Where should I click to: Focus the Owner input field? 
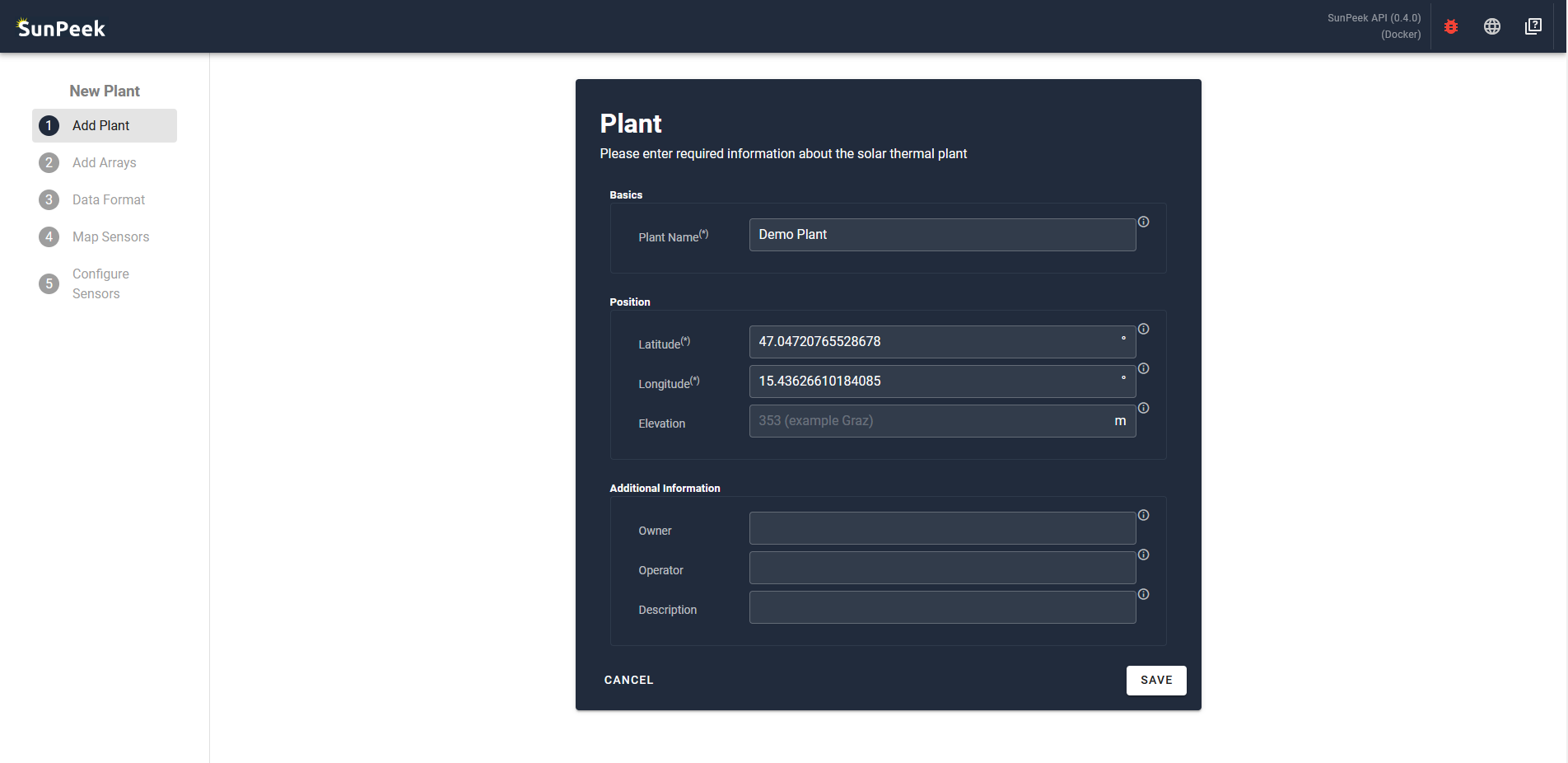pos(942,528)
